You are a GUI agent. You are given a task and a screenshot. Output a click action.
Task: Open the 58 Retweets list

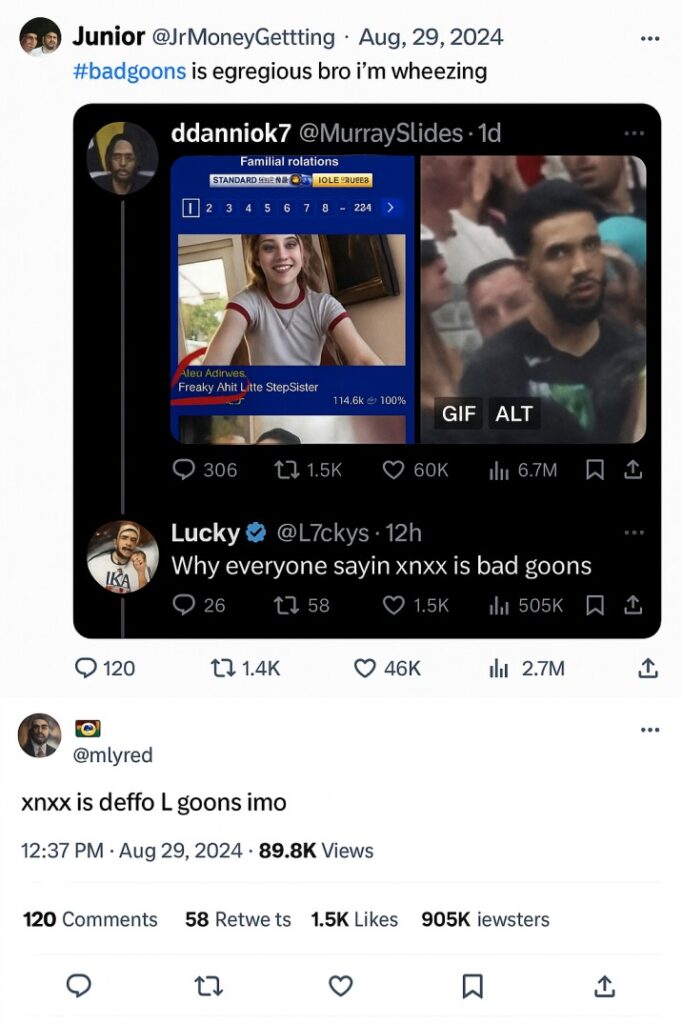(x=238, y=919)
